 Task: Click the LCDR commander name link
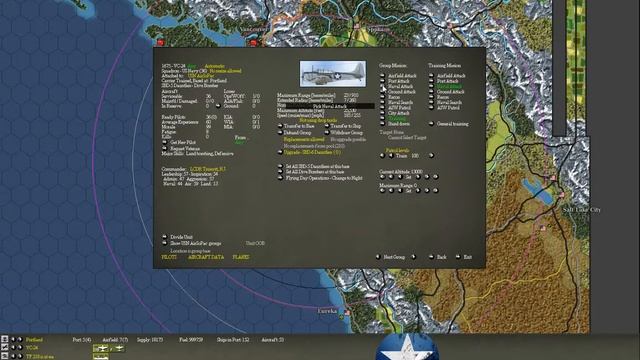click(x=208, y=169)
